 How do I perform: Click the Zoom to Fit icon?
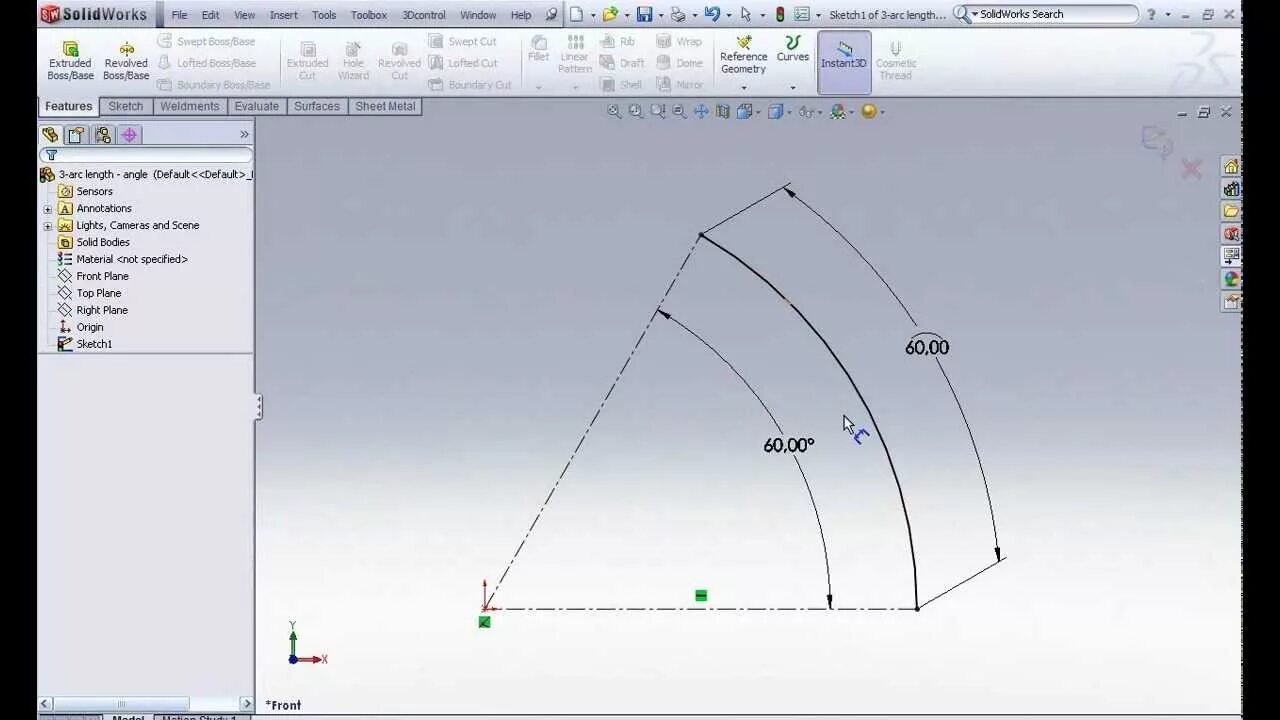[x=613, y=111]
